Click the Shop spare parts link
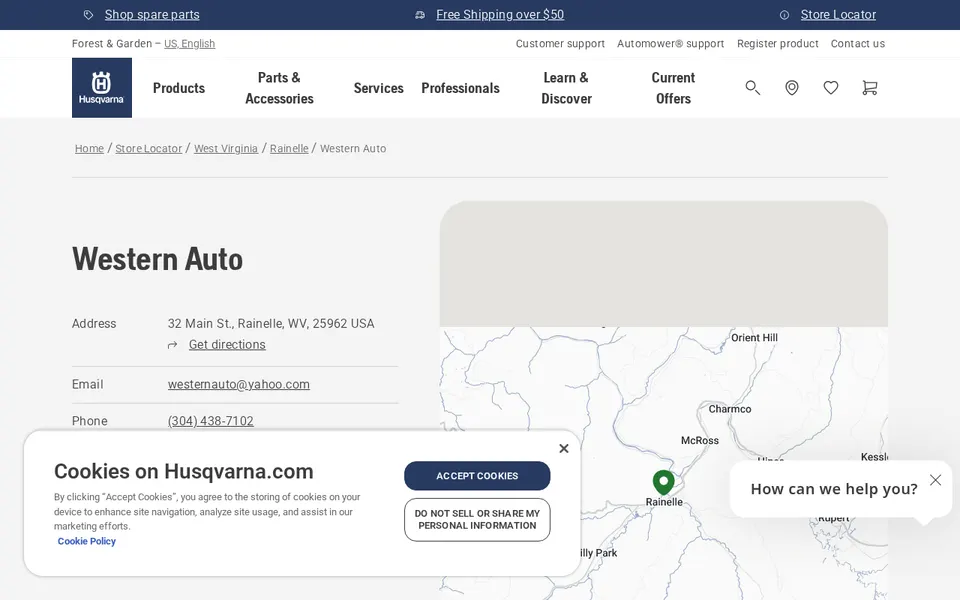This screenshot has width=960, height=600. pos(152,15)
